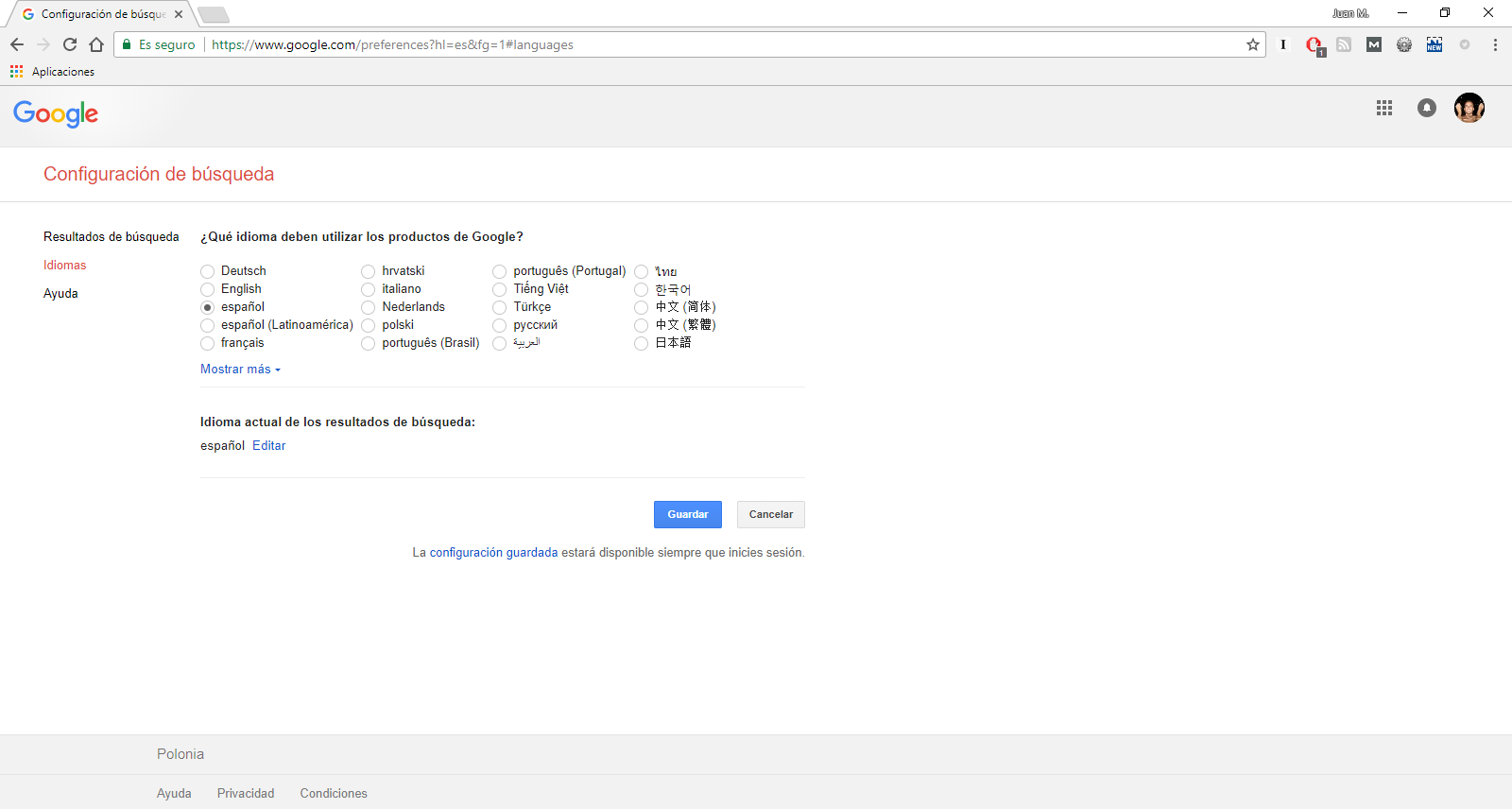Click the Juan M. Chrome profile button

(1350, 13)
